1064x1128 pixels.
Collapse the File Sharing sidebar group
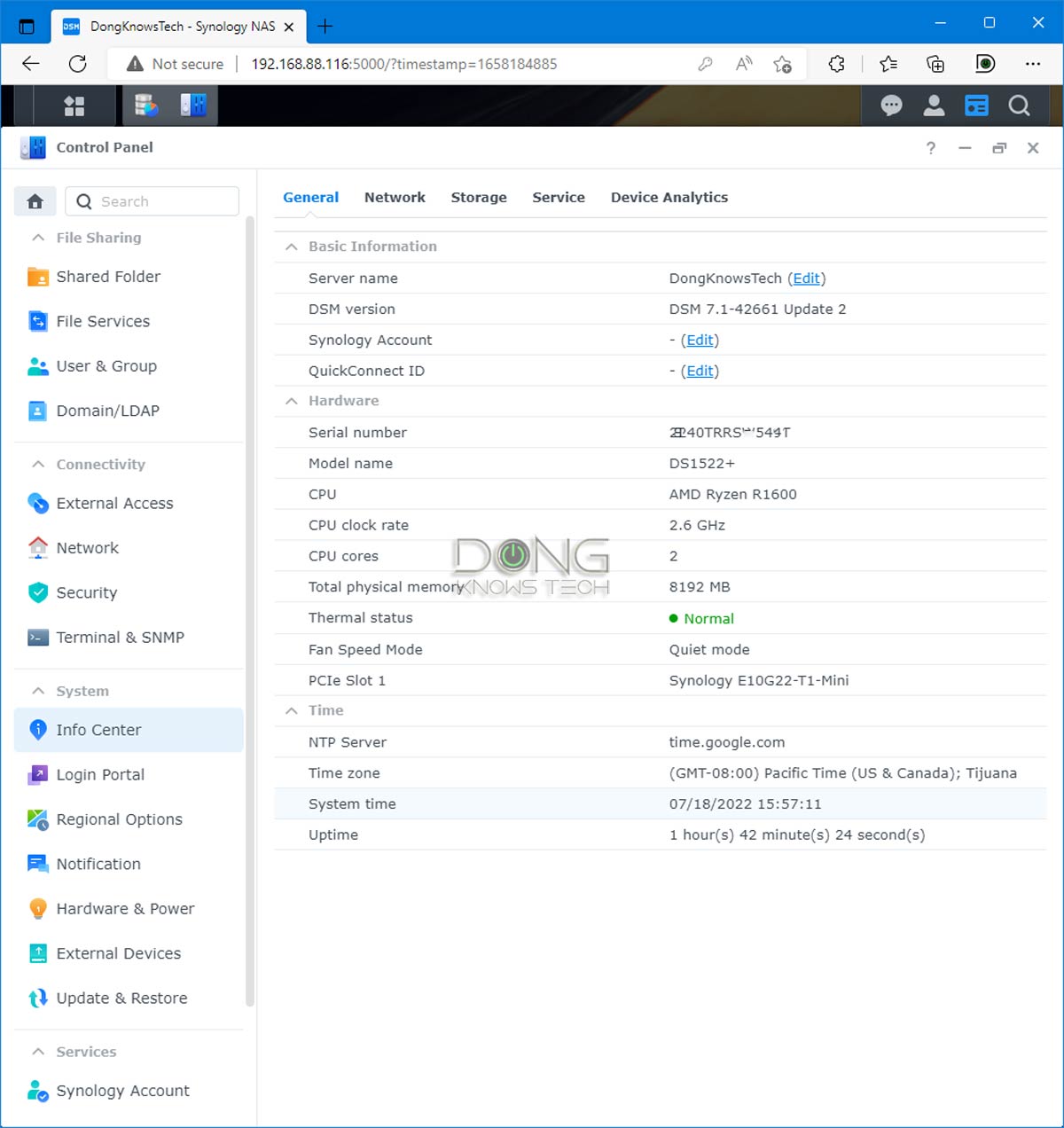click(x=38, y=238)
